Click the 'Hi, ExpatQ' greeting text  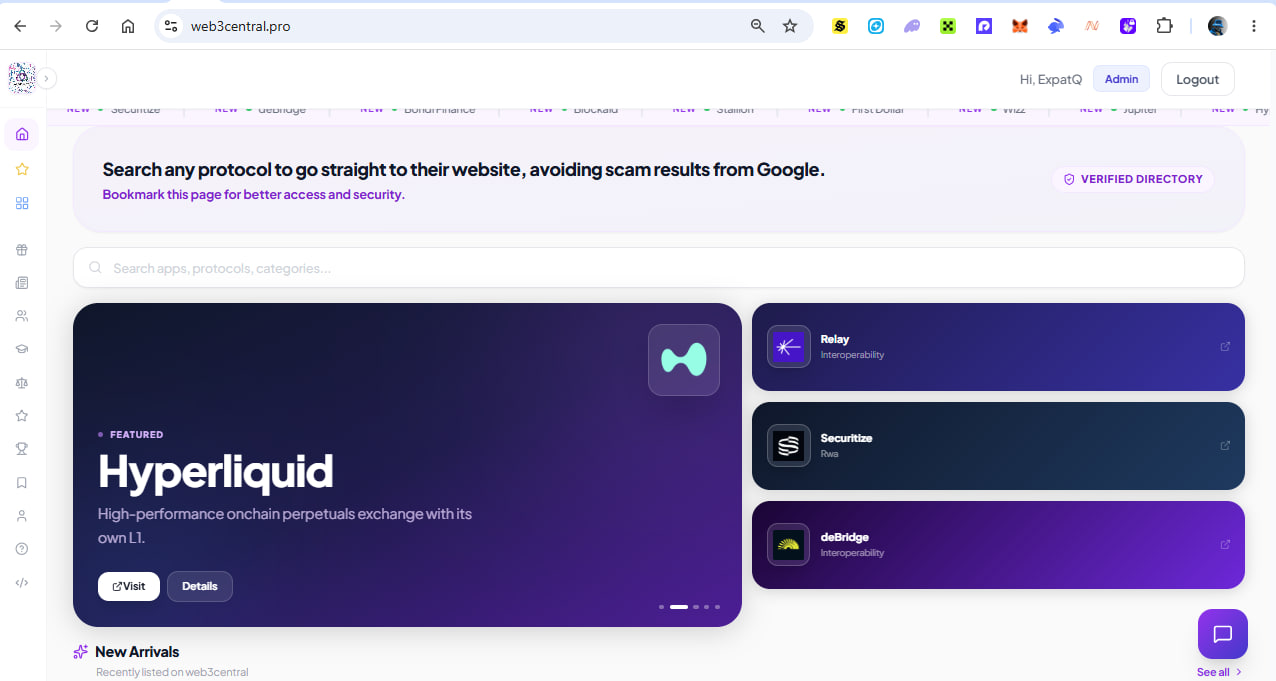point(1051,79)
